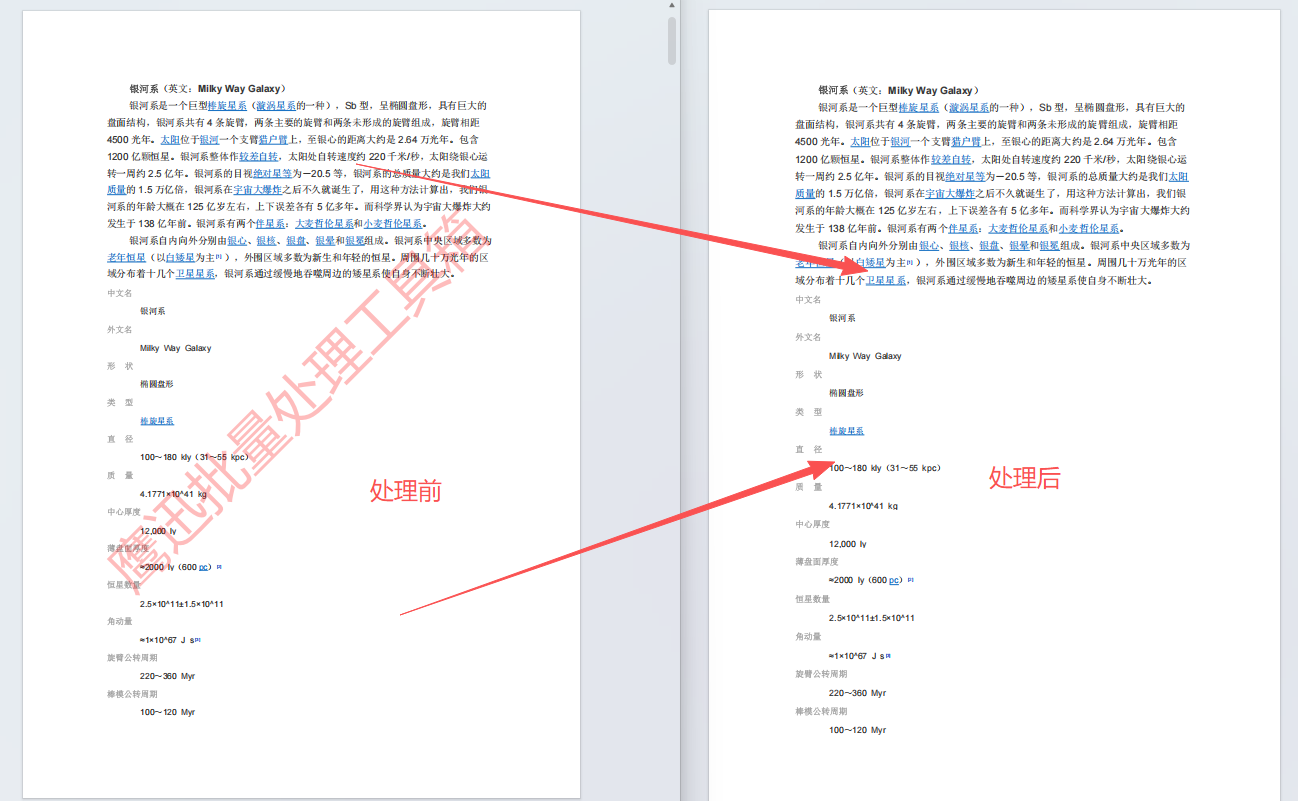Open the 棒旋星系 link in 处理后 first paragraph

(918, 107)
